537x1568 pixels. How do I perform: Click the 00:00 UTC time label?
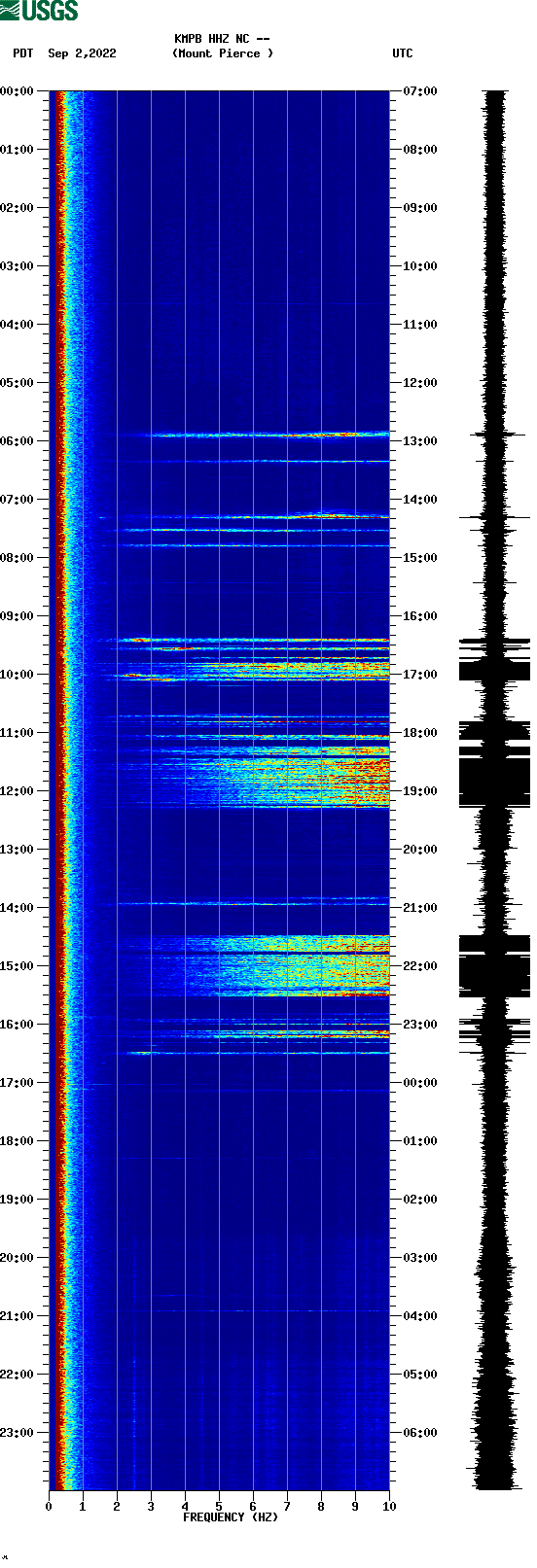point(420,1083)
